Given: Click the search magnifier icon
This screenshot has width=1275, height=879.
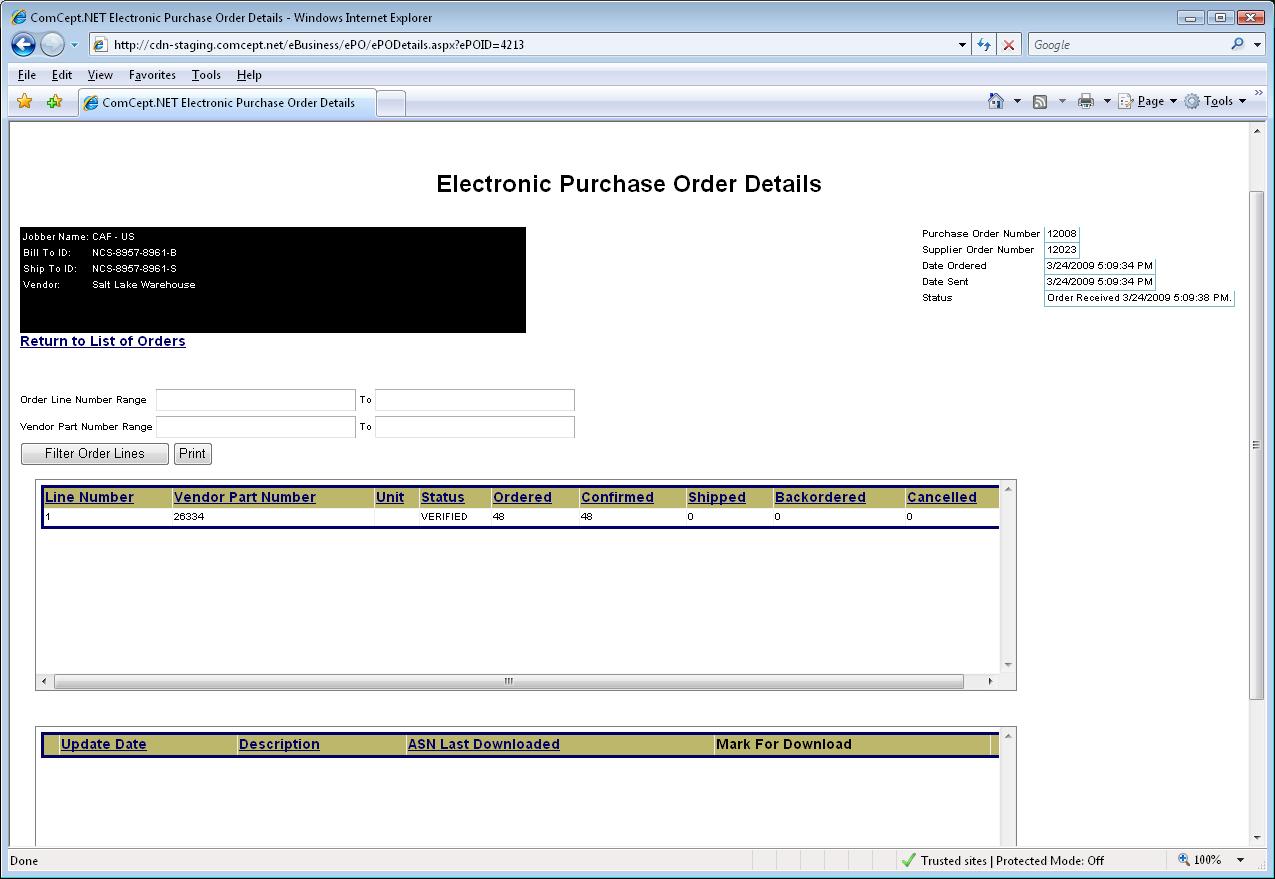Looking at the screenshot, I should point(1239,45).
